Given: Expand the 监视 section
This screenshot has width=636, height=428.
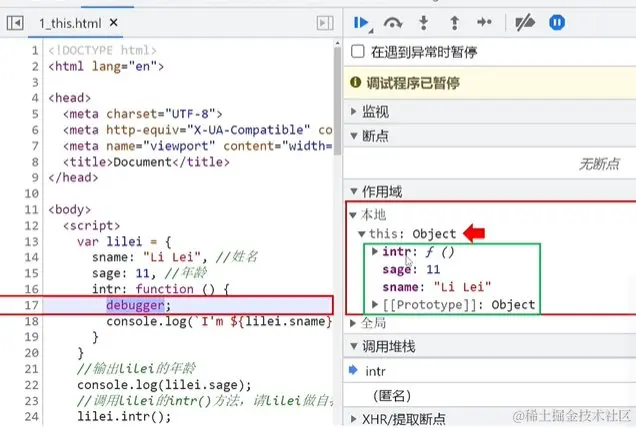Looking at the screenshot, I should (354, 111).
